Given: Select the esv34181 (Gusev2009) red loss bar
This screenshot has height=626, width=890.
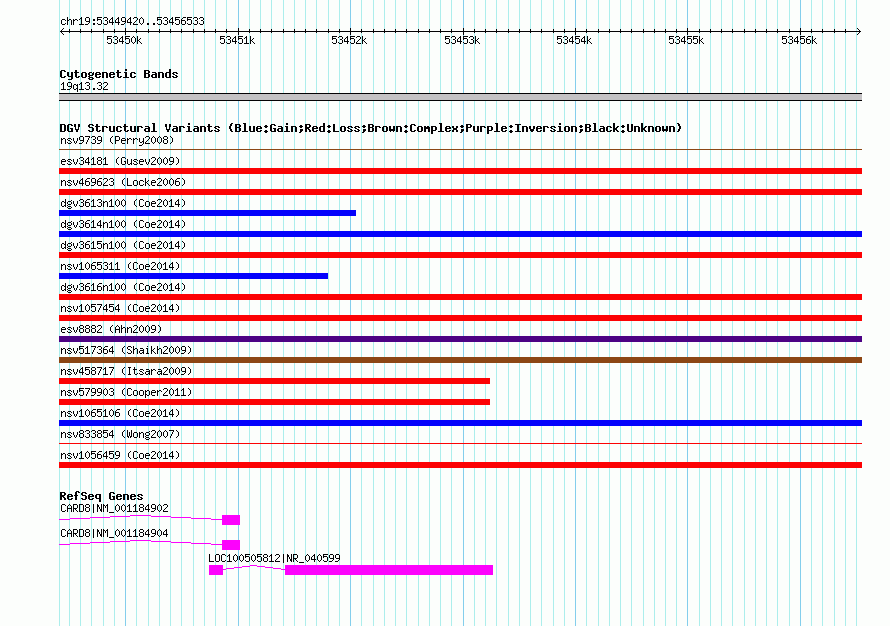Looking at the screenshot, I should pos(460,171).
